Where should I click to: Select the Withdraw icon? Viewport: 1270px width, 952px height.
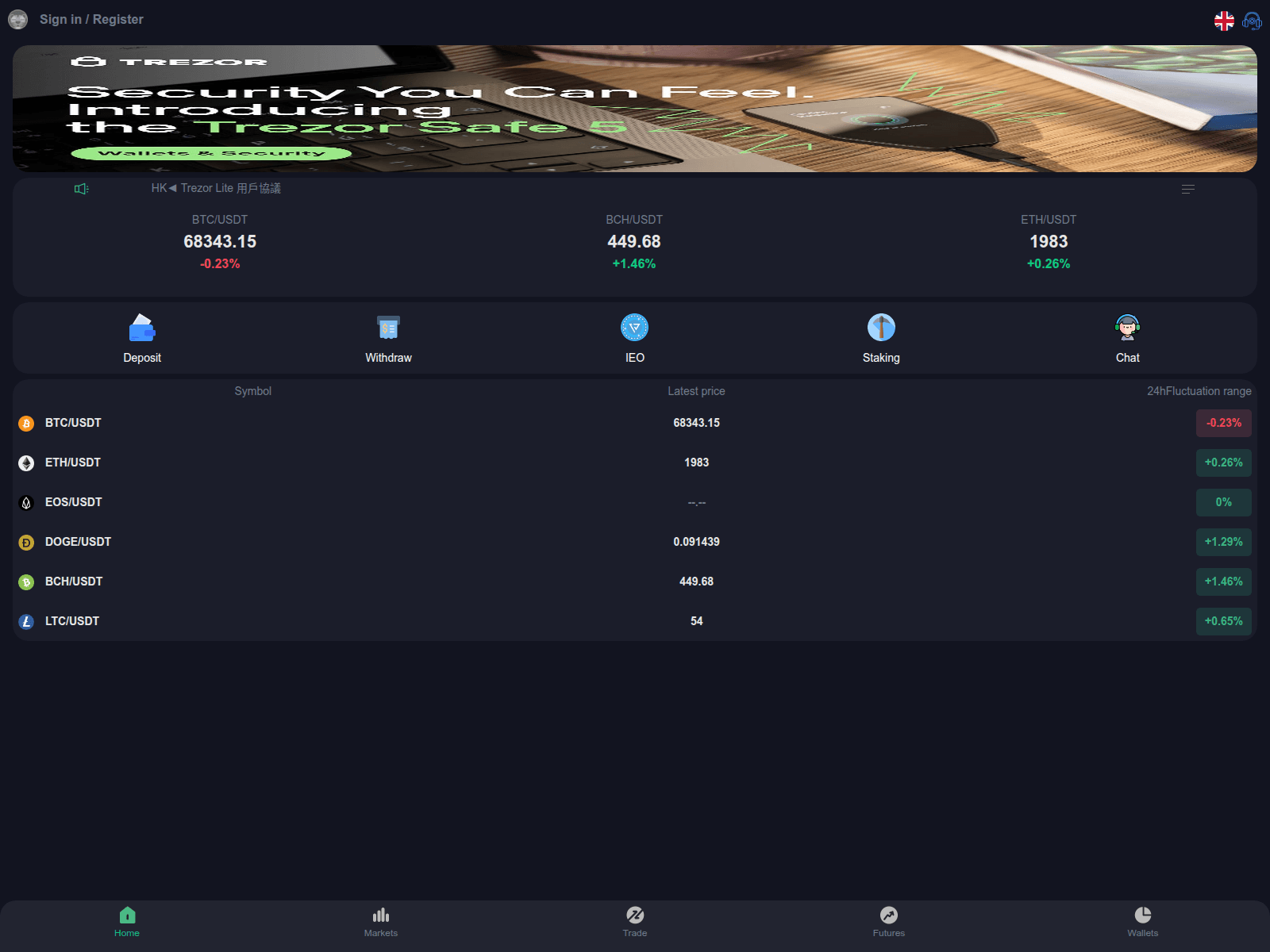coord(387,328)
